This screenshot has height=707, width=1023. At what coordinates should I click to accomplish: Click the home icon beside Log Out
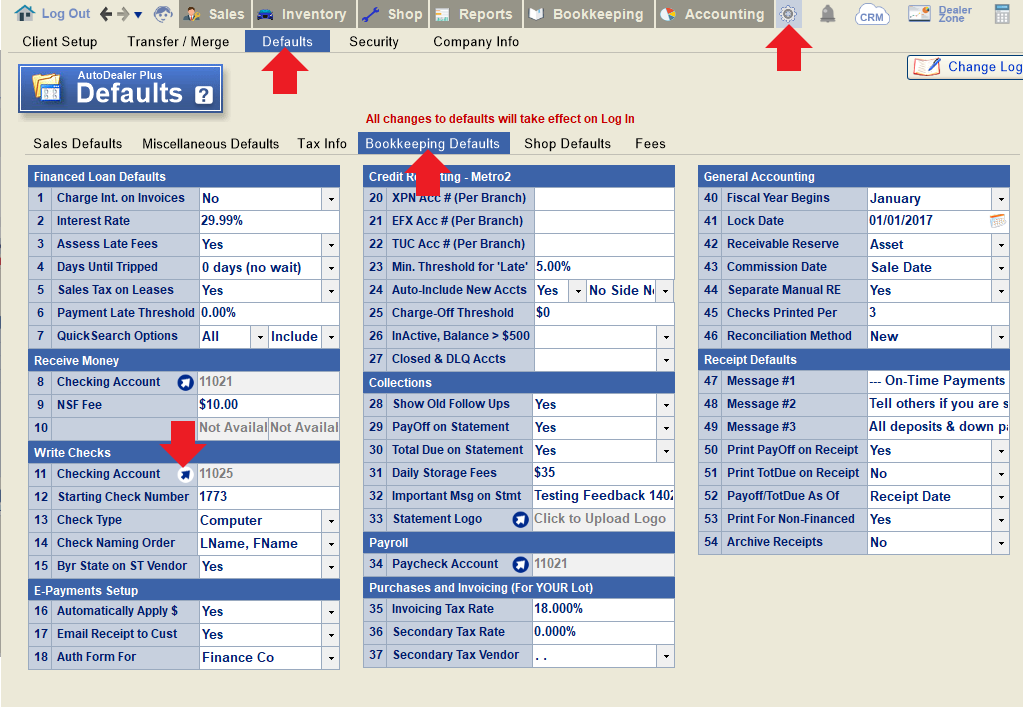pyautogui.click(x=25, y=13)
